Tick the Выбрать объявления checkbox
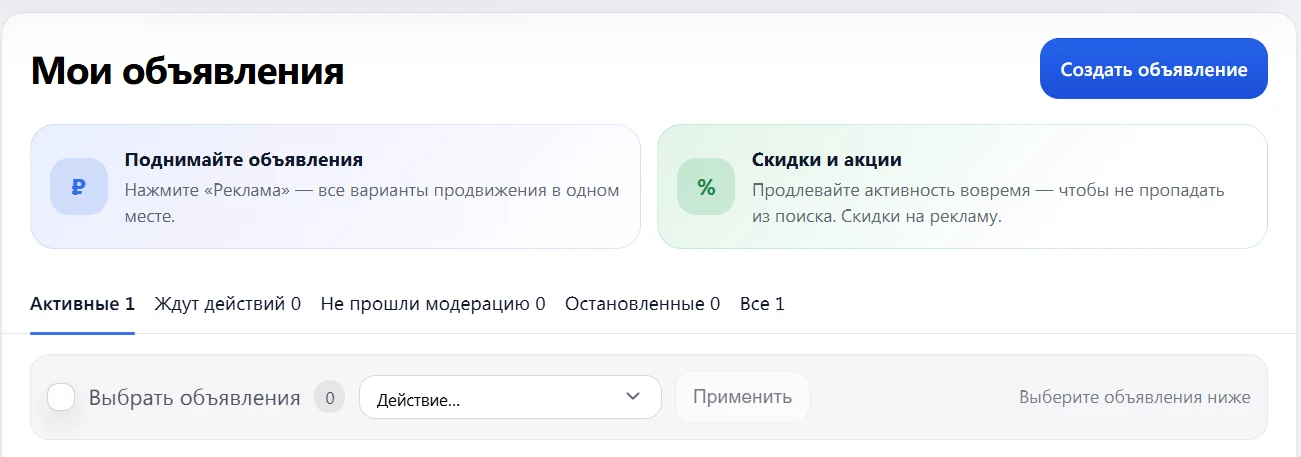The width and height of the screenshot is (1301, 457). pyautogui.click(x=62, y=397)
